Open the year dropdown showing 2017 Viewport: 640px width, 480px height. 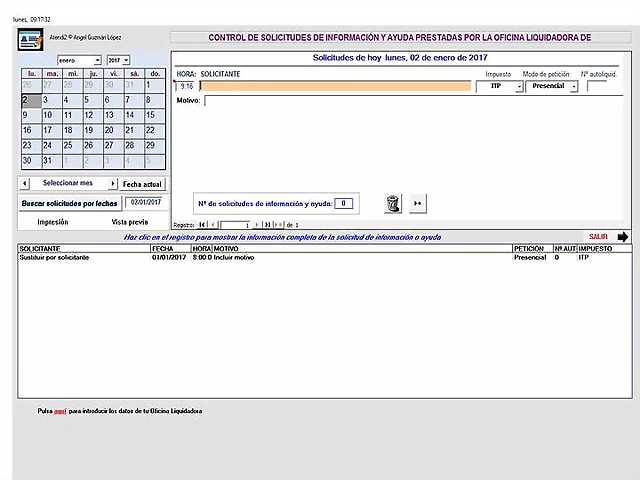tap(126, 60)
